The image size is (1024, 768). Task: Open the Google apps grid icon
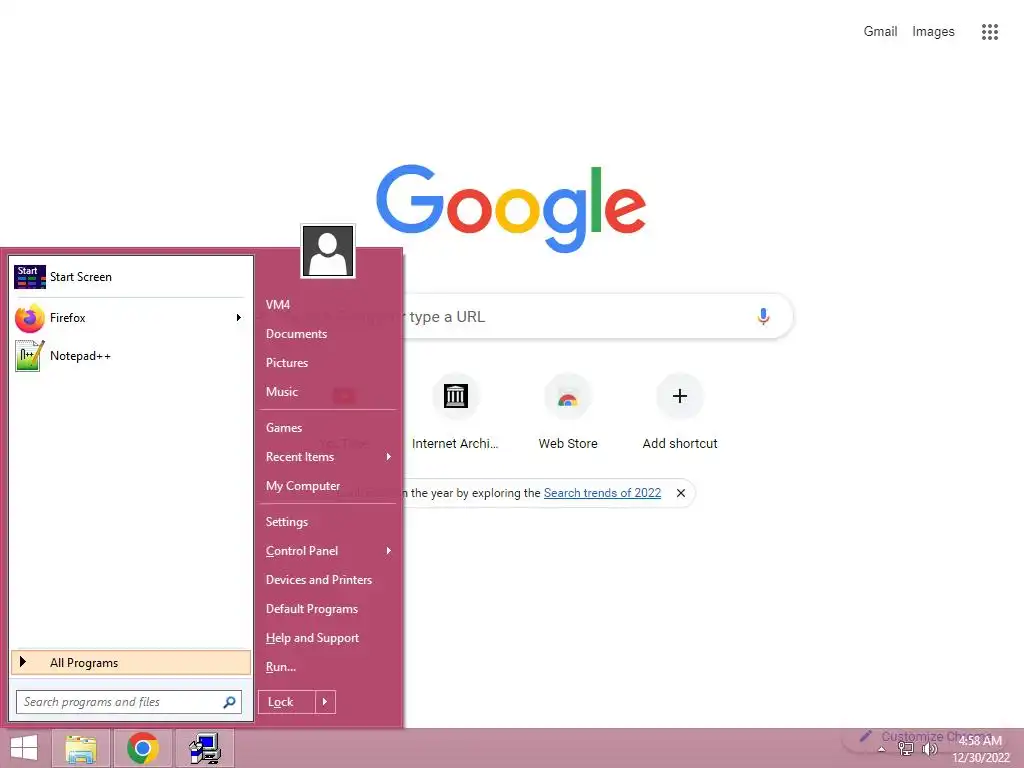pyautogui.click(x=990, y=32)
